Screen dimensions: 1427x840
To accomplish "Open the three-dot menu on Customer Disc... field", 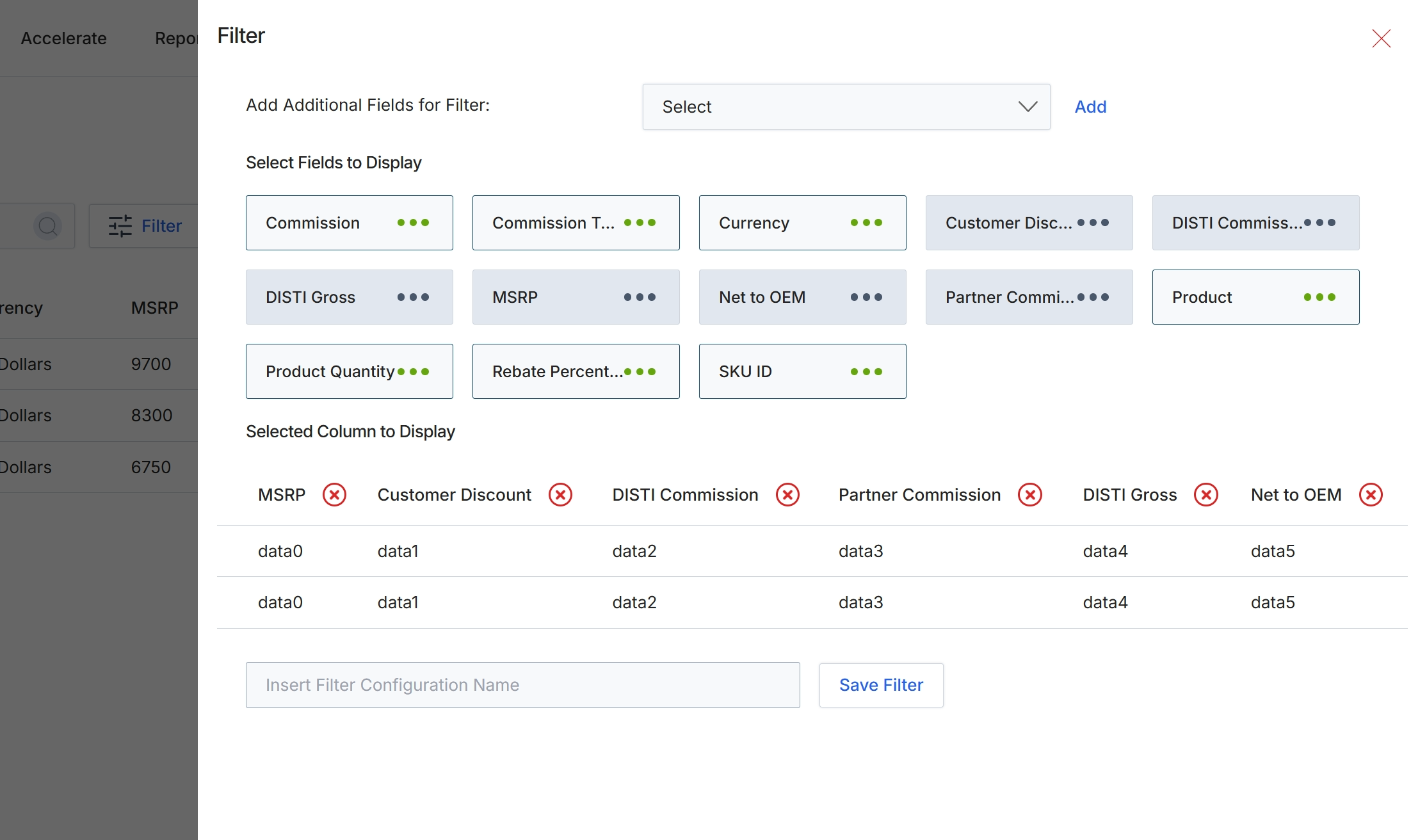I will 1093,223.
